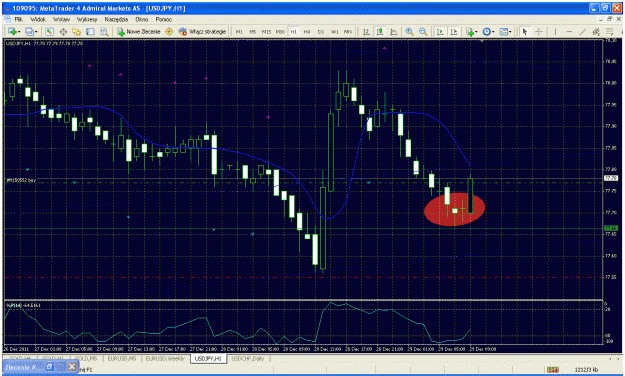Screen dimensions: 625x376
Task: Select the trendline tool
Action: click(583, 31)
